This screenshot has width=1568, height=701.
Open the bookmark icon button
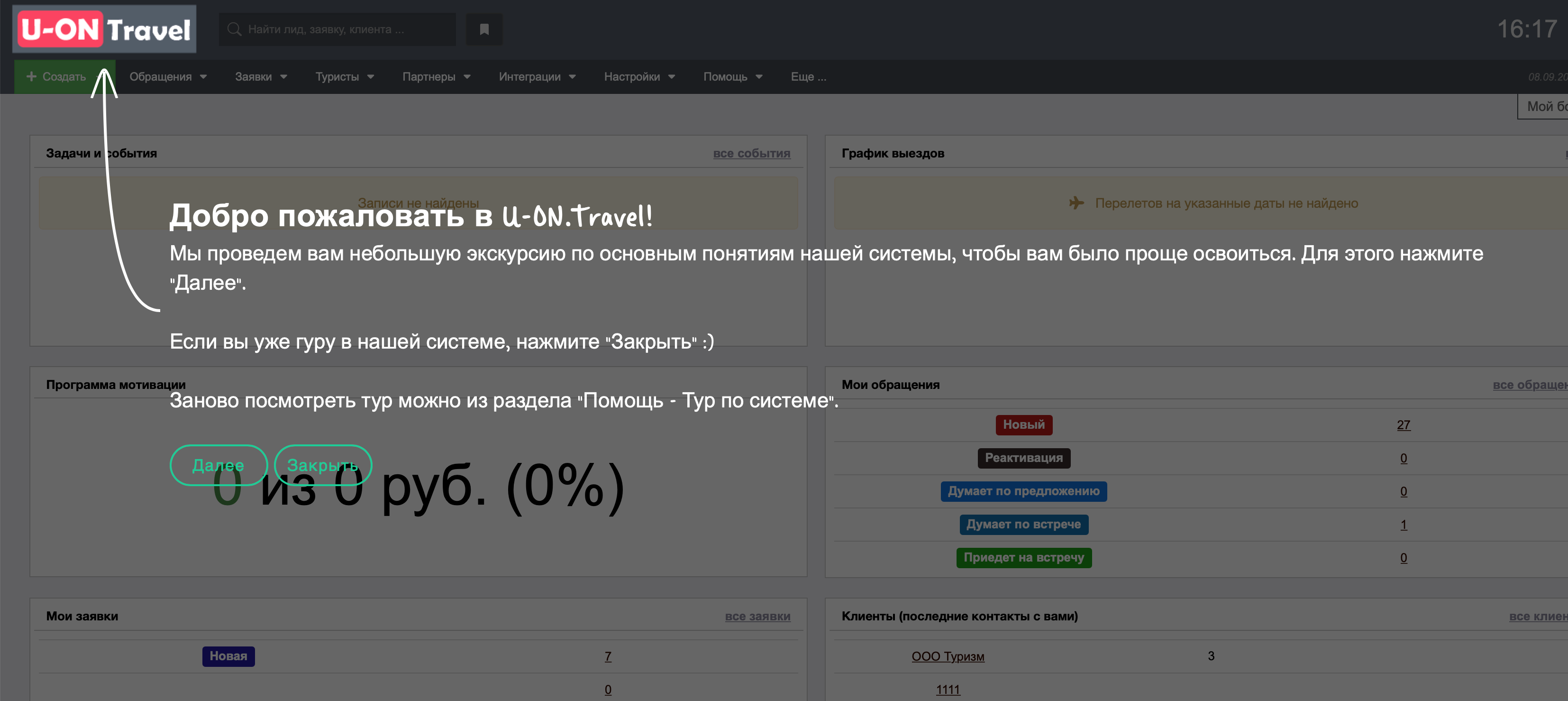tap(484, 29)
